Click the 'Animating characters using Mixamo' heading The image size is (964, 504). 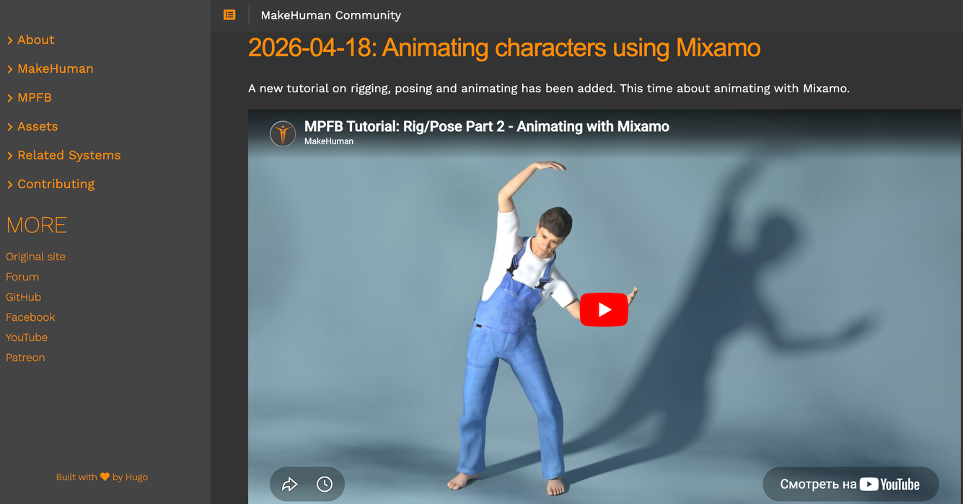pyautogui.click(x=504, y=48)
